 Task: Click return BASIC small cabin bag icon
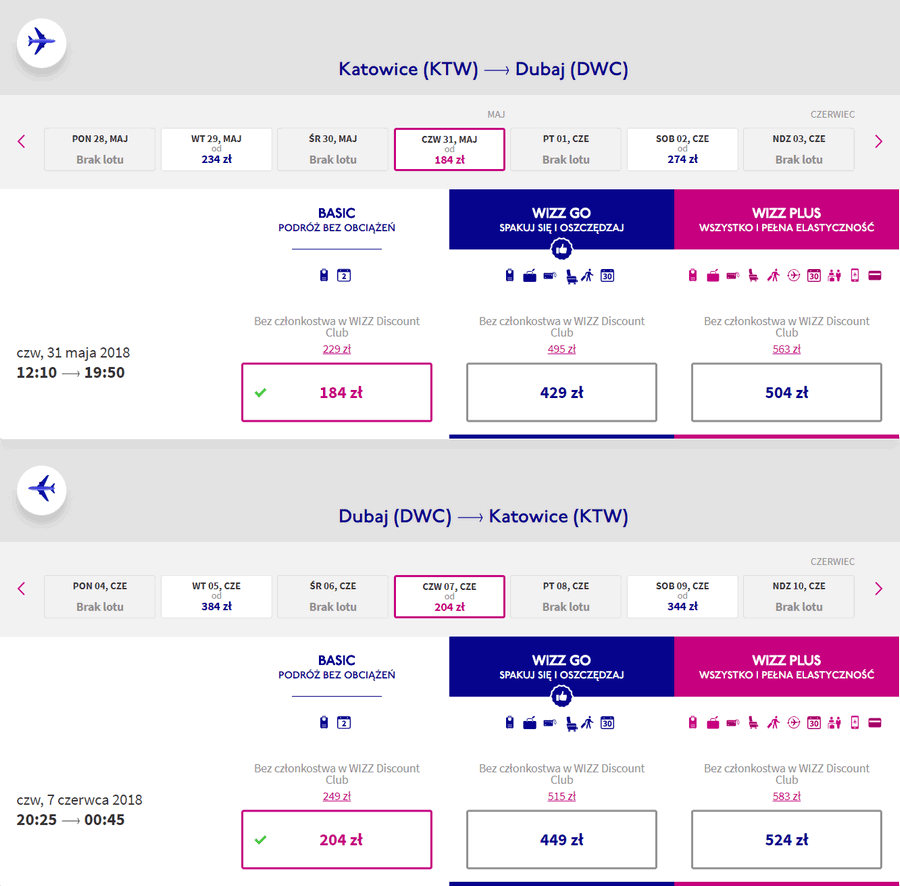pos(324,722)
